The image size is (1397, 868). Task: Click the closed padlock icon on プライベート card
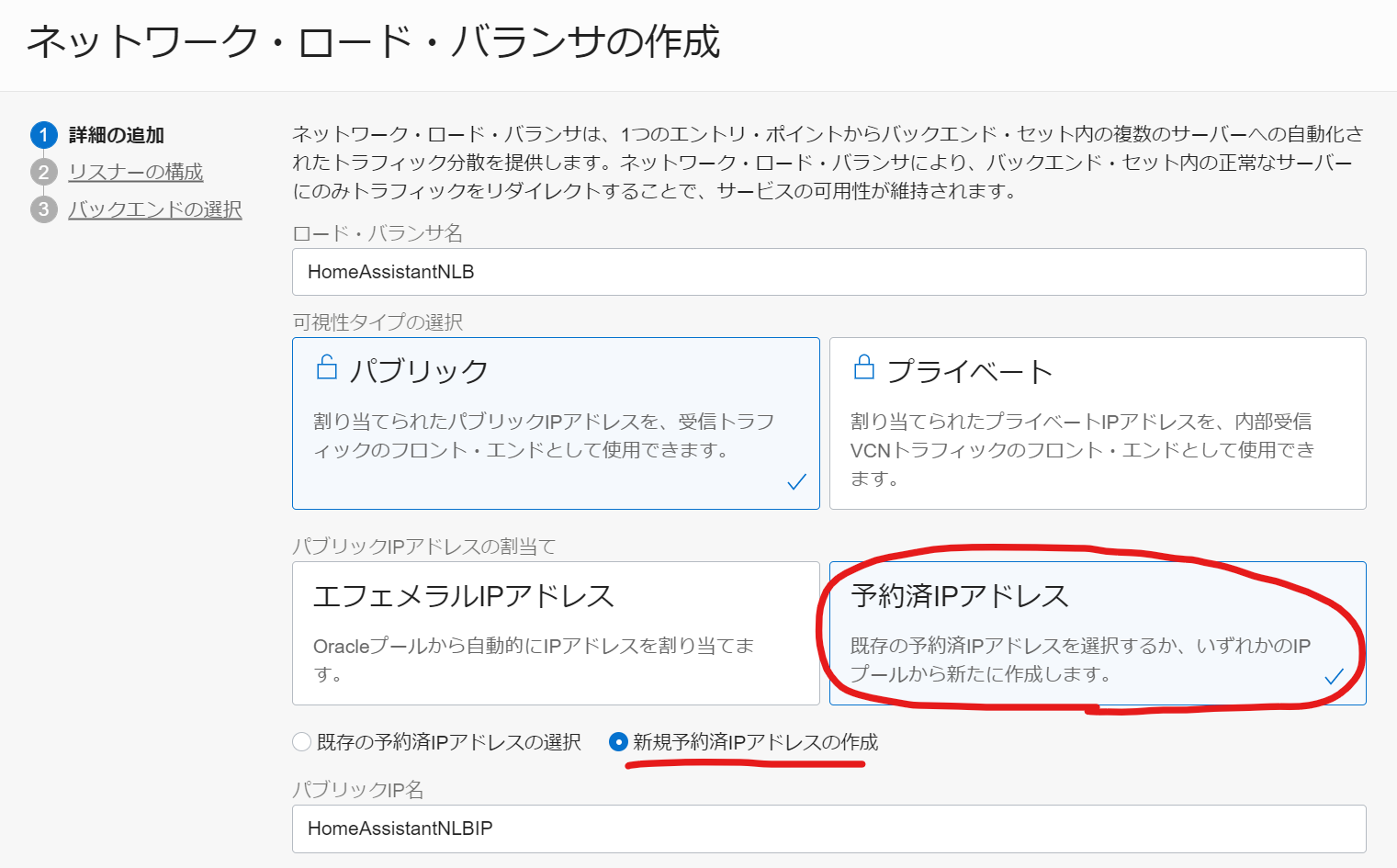(x=863, y=367)
